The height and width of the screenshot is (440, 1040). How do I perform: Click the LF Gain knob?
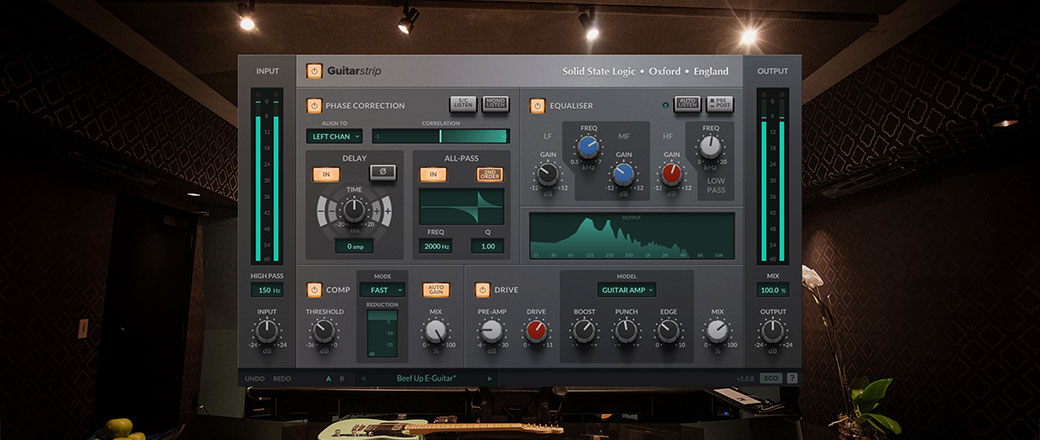547,175
